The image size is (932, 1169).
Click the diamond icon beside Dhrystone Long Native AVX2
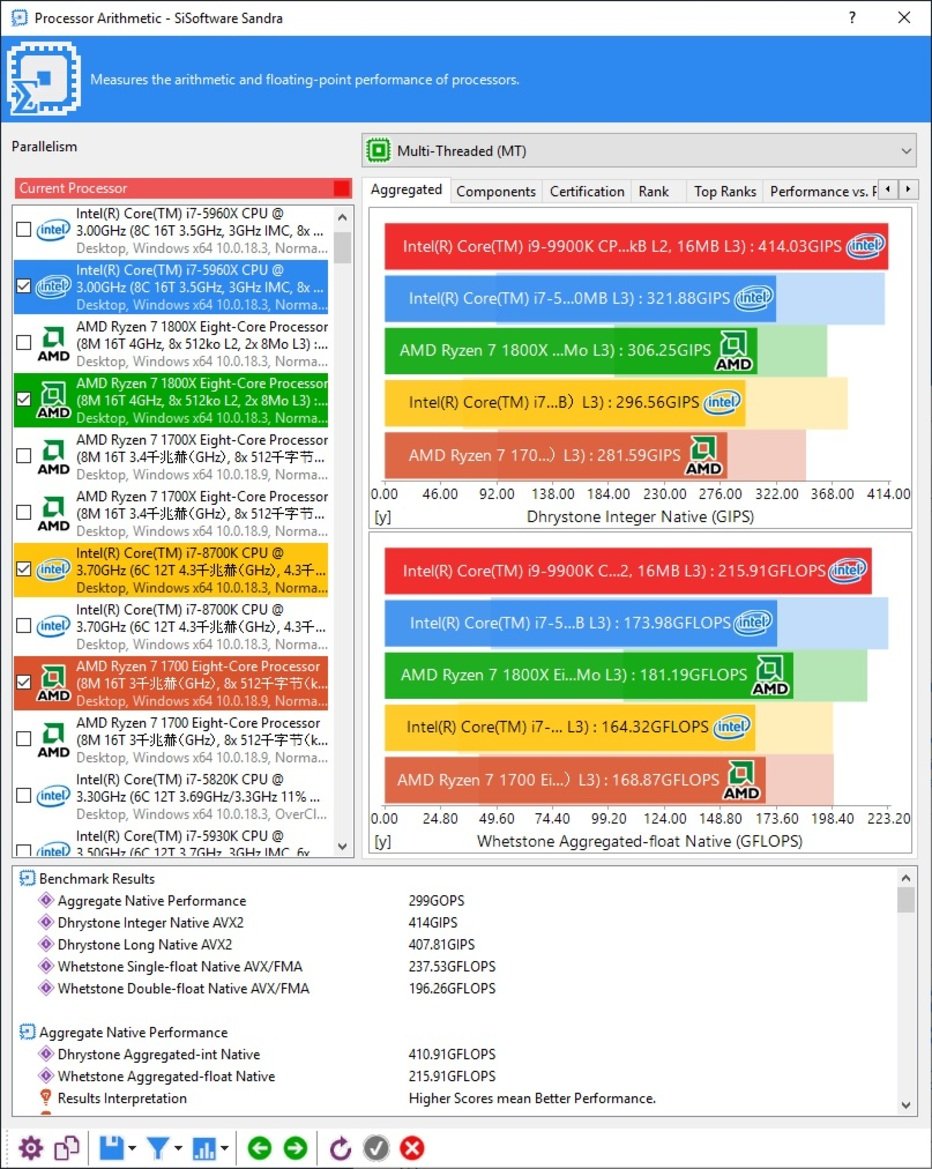click(x=46, y=944)
